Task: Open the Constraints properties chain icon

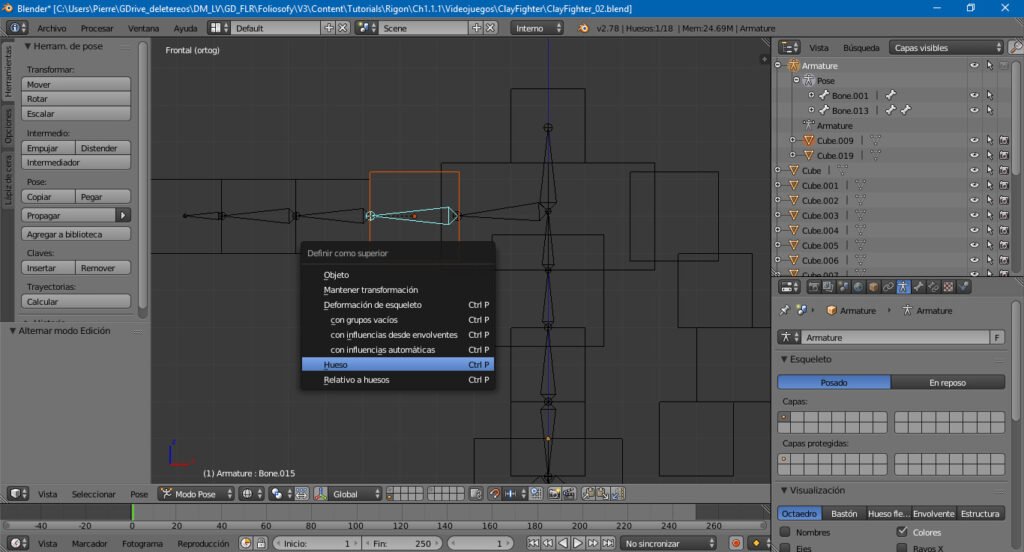Action: pos(888,287)
